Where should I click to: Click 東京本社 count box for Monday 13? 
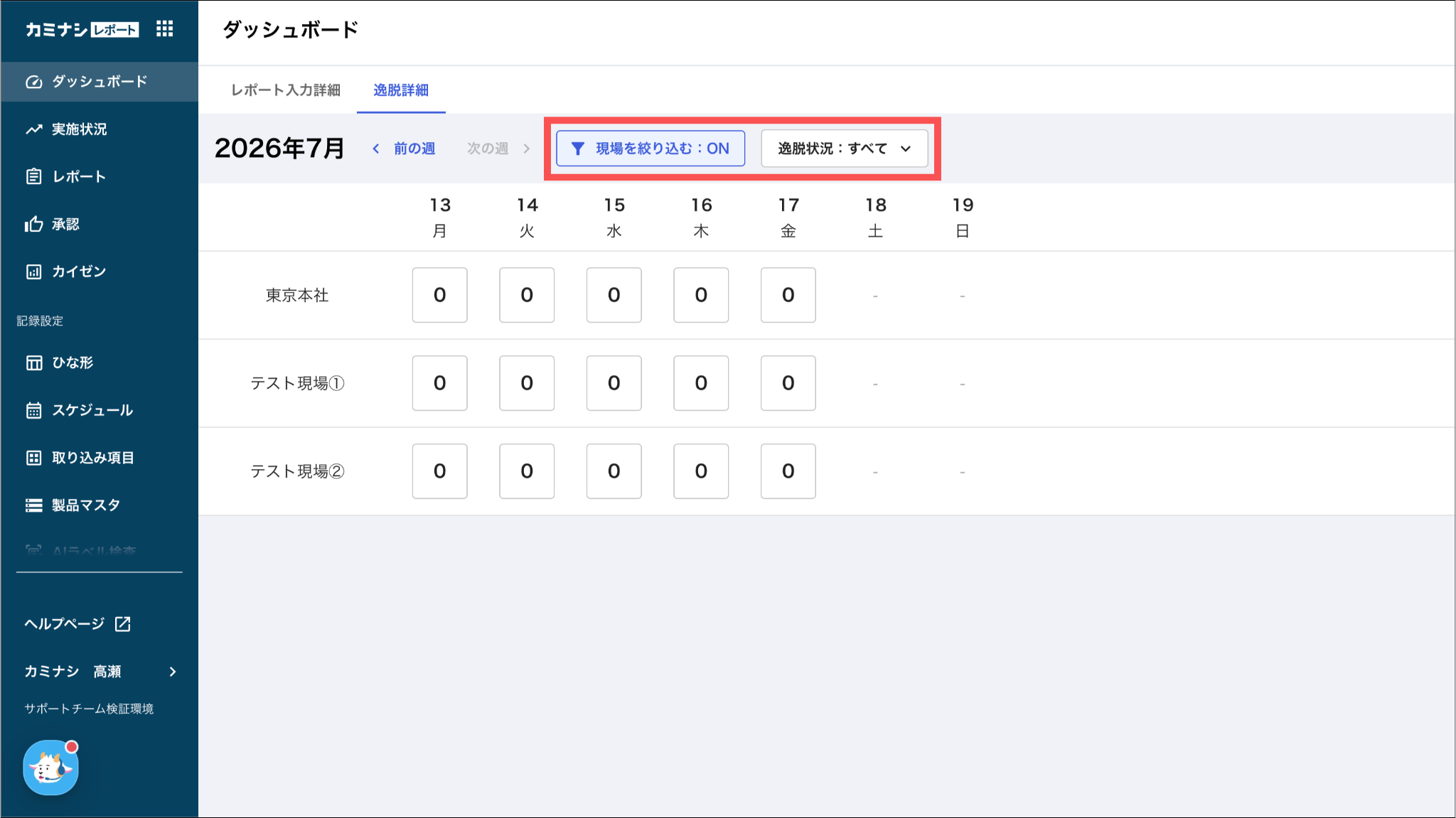[440, 295]
